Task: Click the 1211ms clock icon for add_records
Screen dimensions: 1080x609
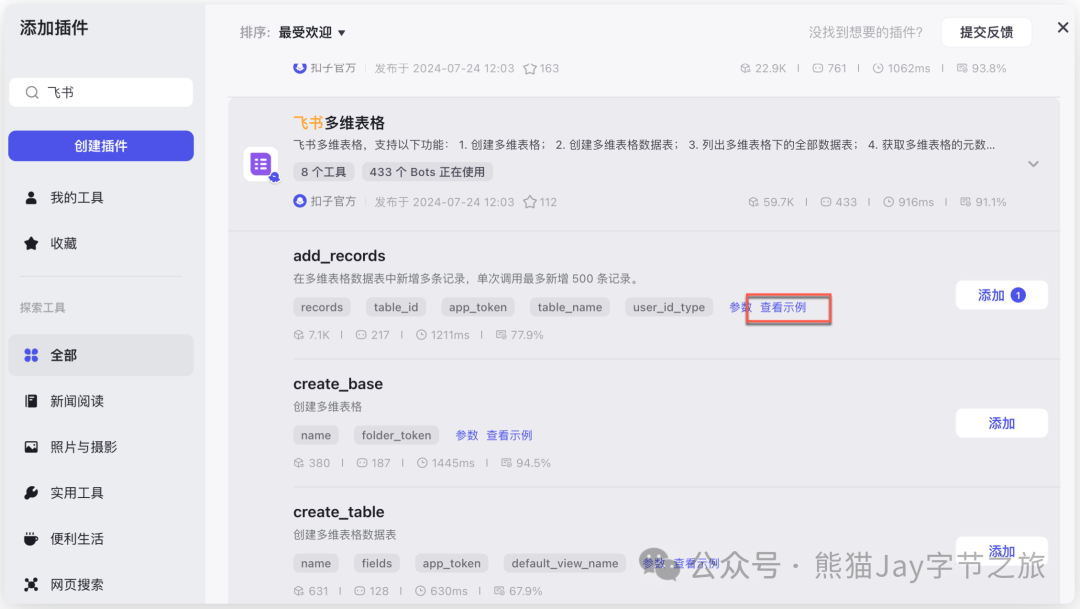Action: point(422,335)
